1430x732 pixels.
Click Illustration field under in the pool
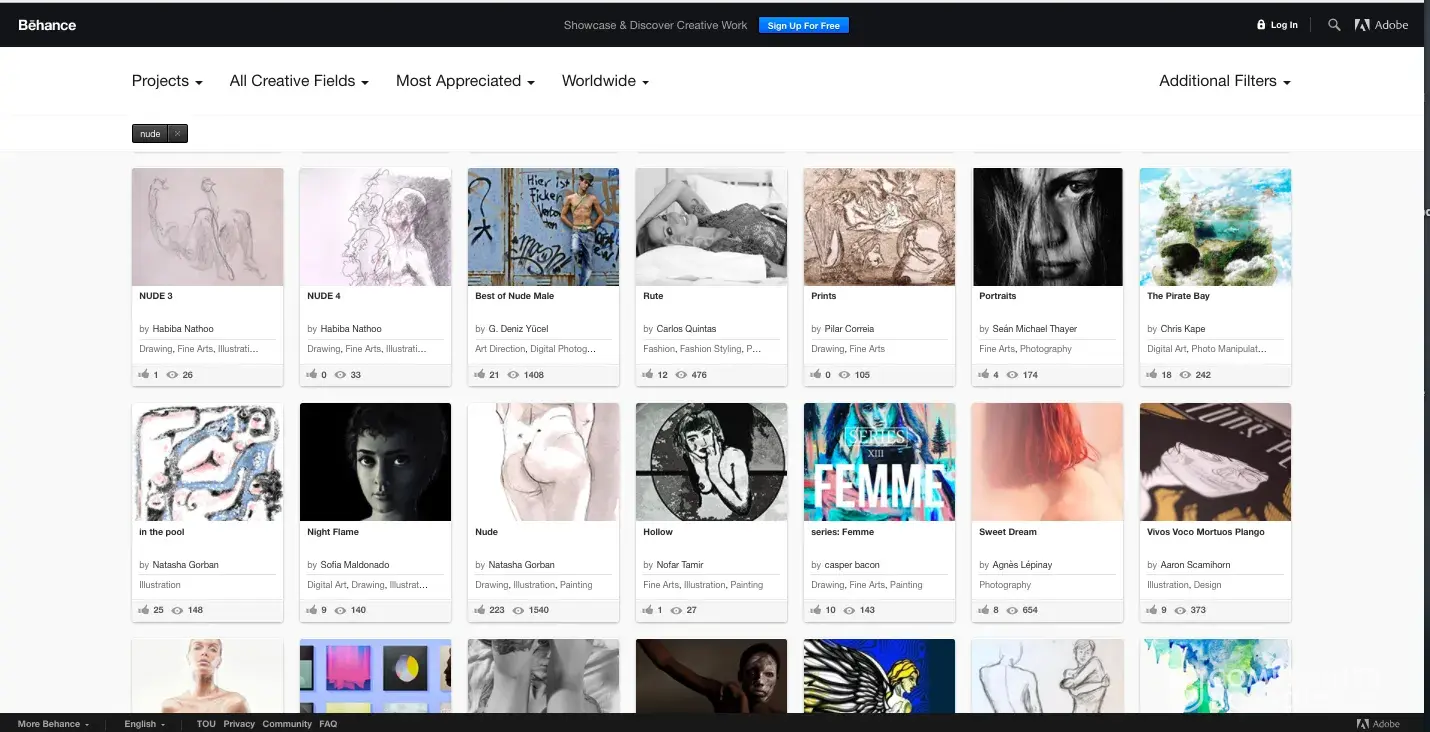tap(160, 585)
